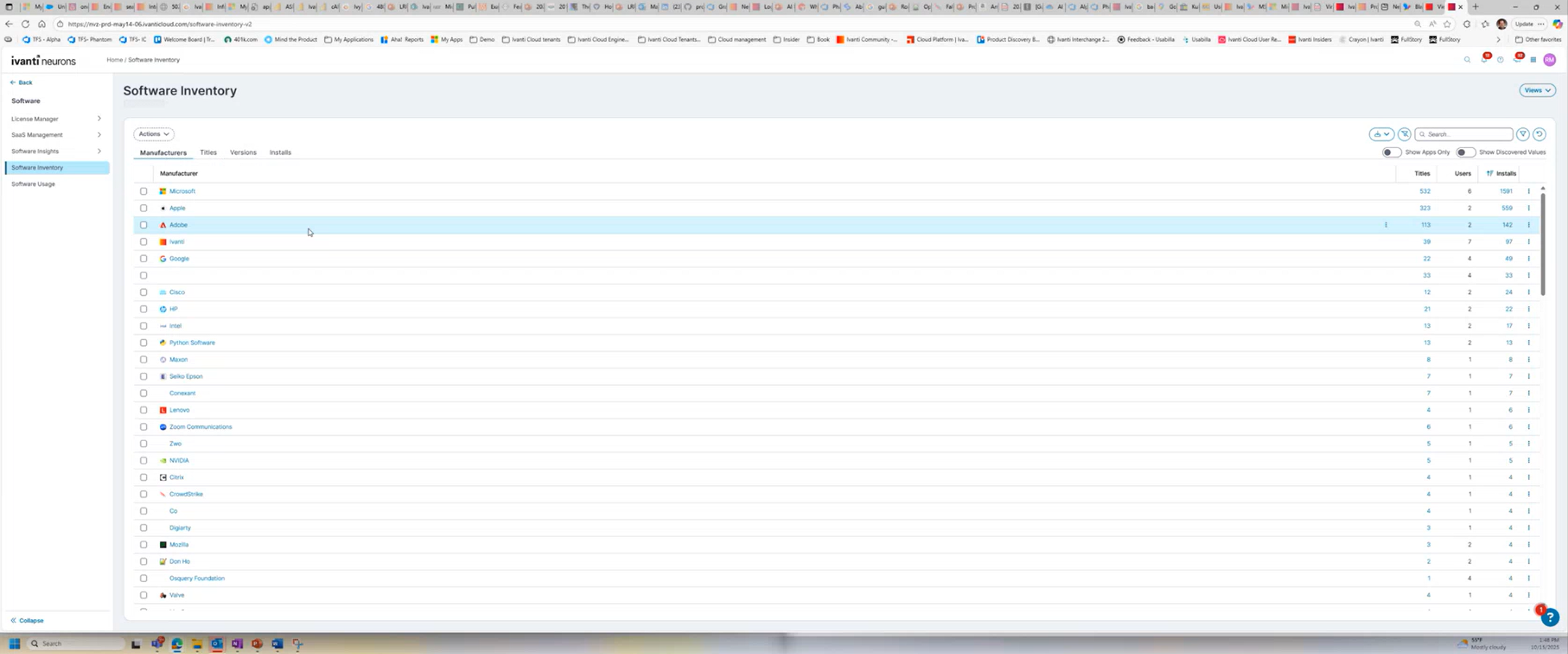Check the Python Software row checkbox
Viewport: 1568px width, 654px height.
[x=143, y=343]
